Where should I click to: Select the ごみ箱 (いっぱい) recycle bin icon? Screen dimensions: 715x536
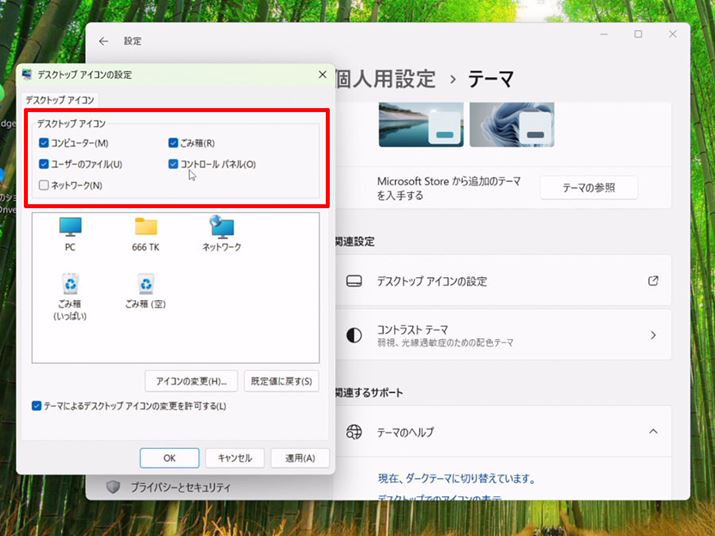(x=70, y=284)
